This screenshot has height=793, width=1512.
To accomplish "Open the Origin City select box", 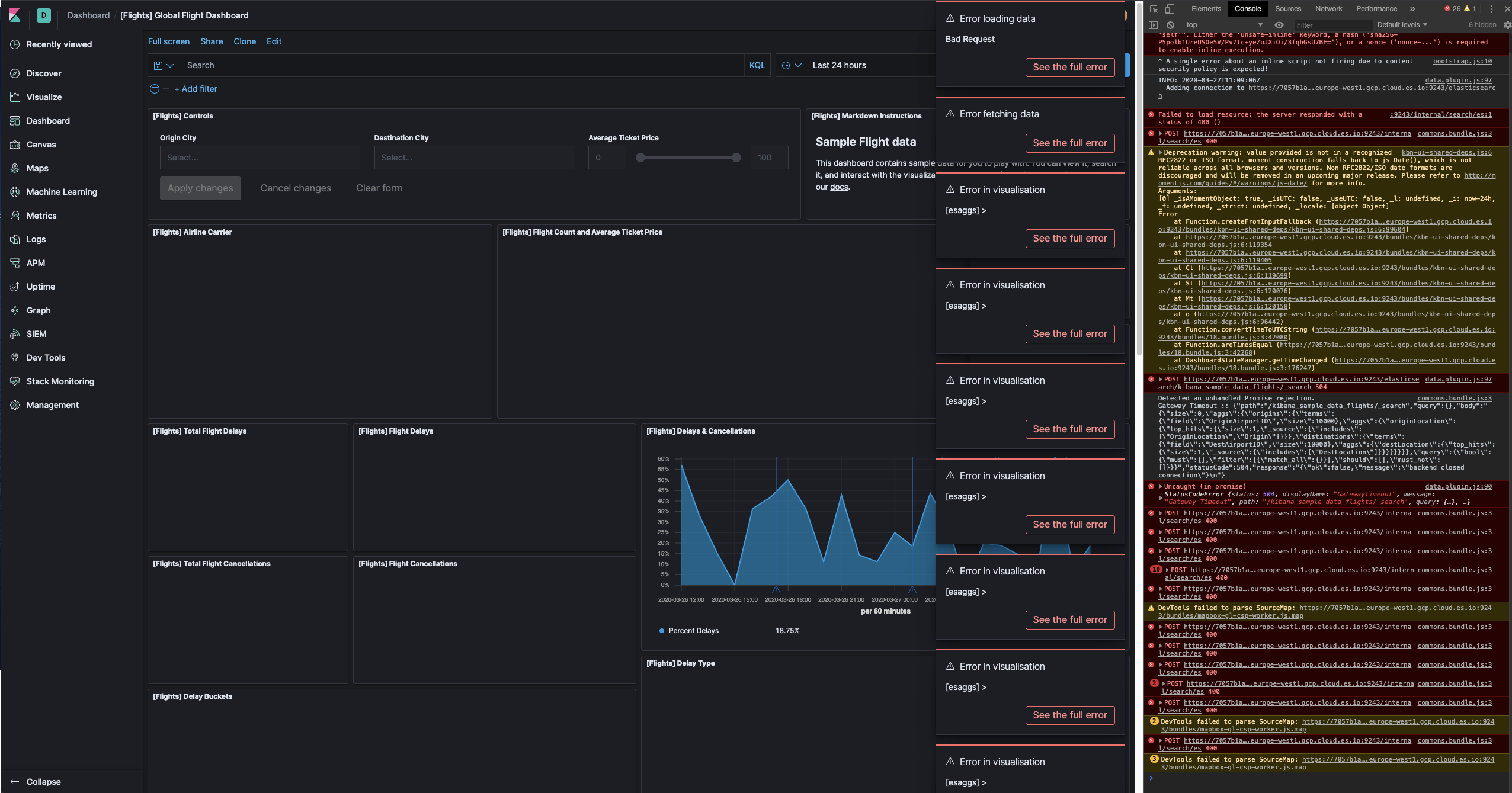I will (x=260, y=158).
